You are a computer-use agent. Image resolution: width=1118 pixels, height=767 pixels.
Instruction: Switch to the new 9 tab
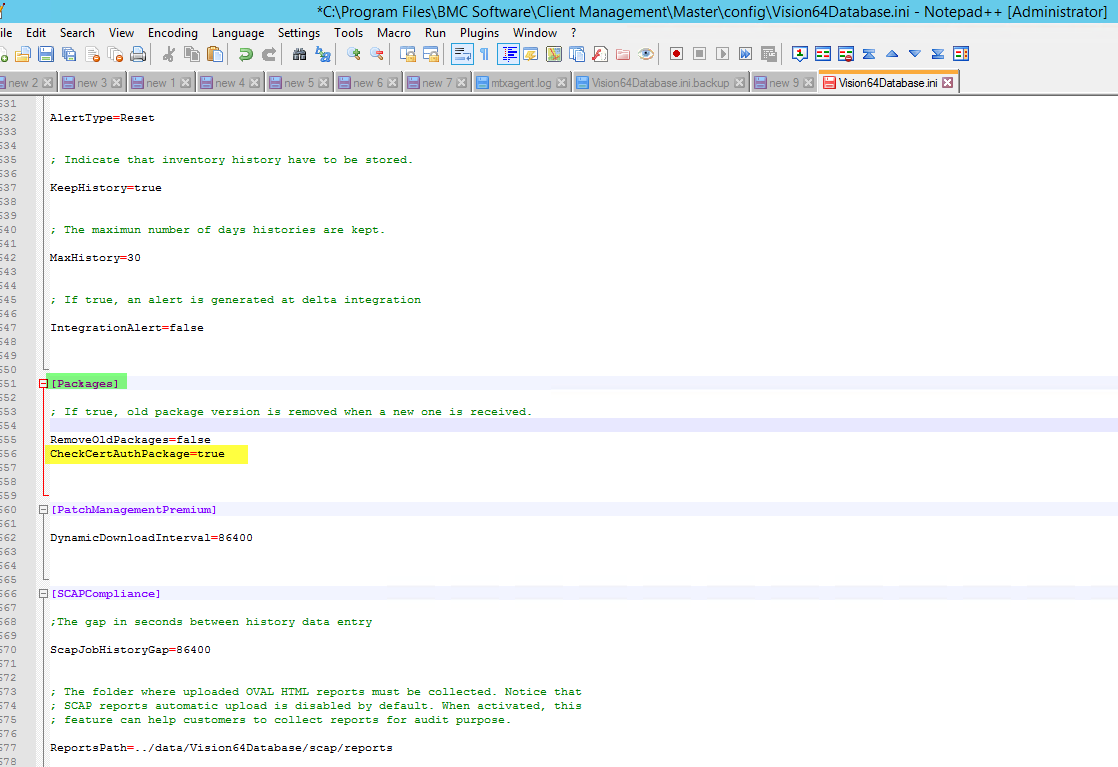[x=784, y=83]
